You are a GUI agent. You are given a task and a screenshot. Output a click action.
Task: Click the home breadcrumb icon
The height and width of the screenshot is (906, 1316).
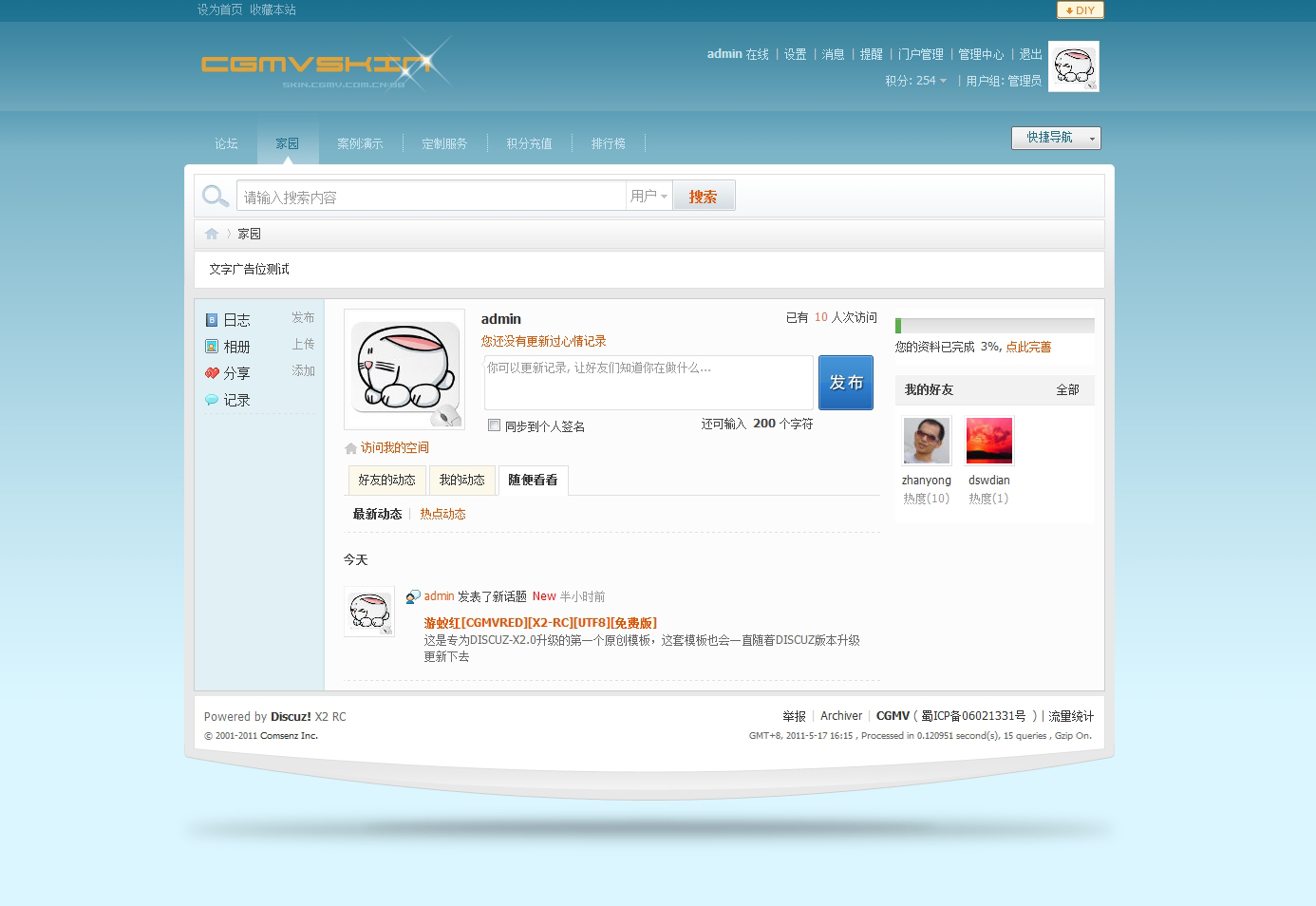(x=212, y=234)
